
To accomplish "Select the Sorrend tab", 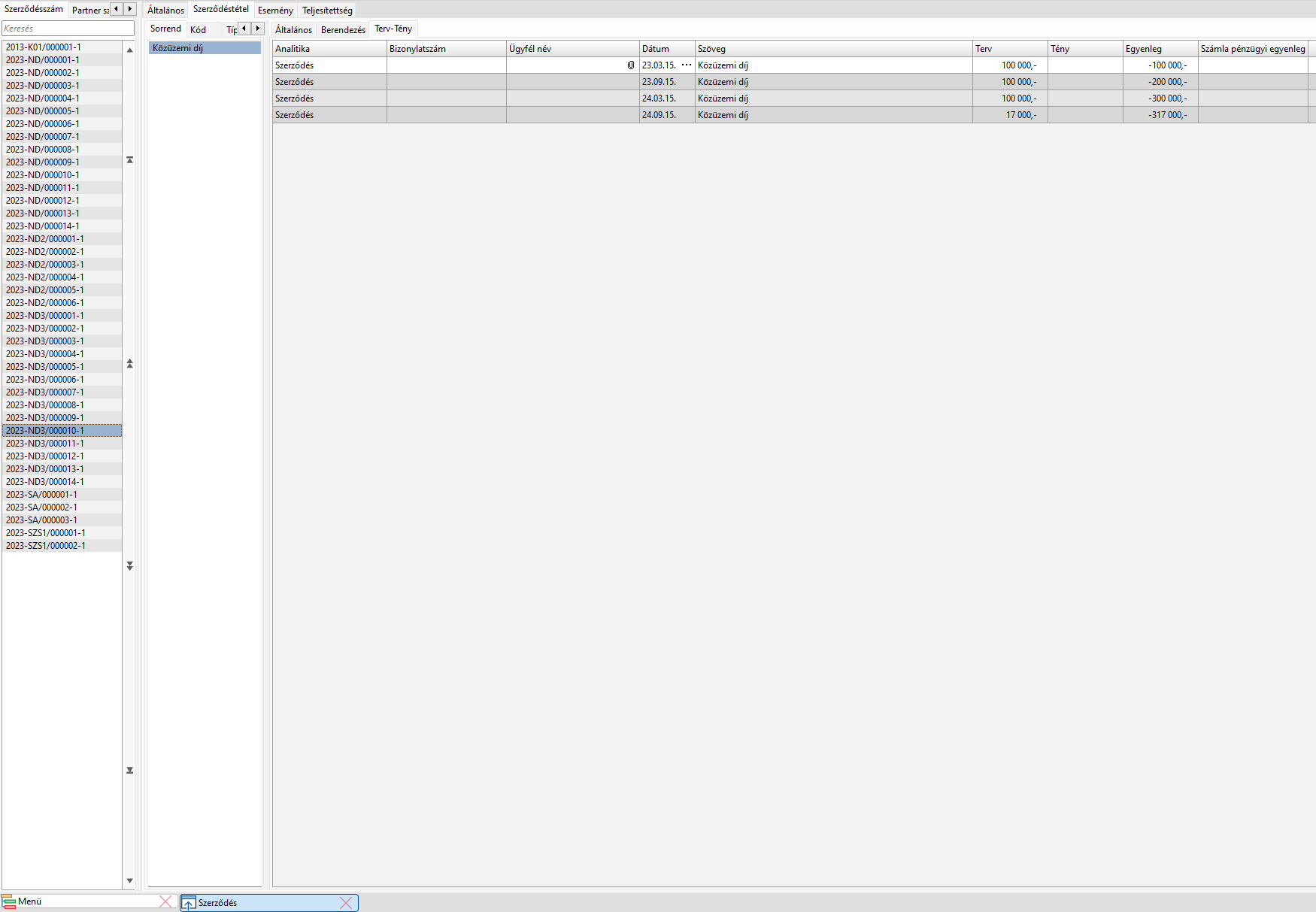I will (165, 29).
